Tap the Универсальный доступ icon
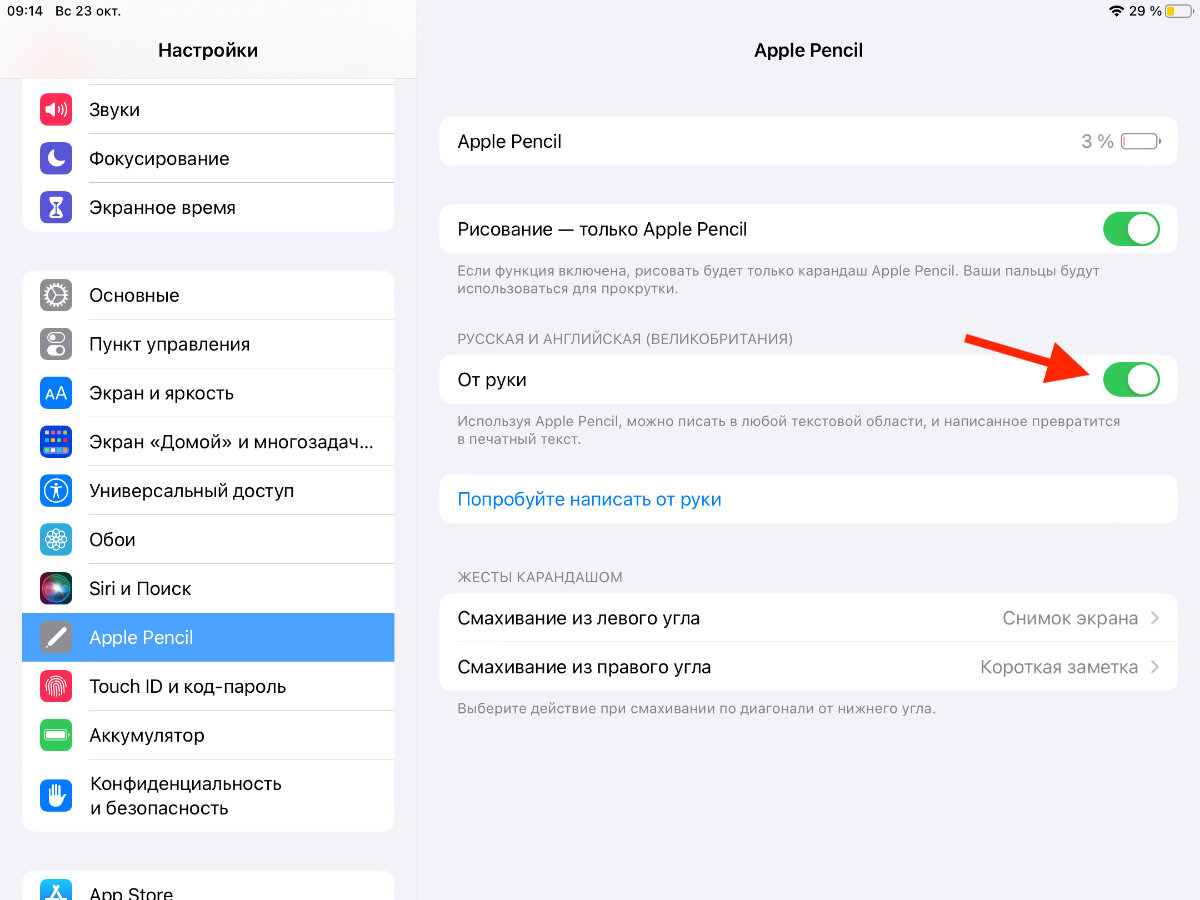 56,491
